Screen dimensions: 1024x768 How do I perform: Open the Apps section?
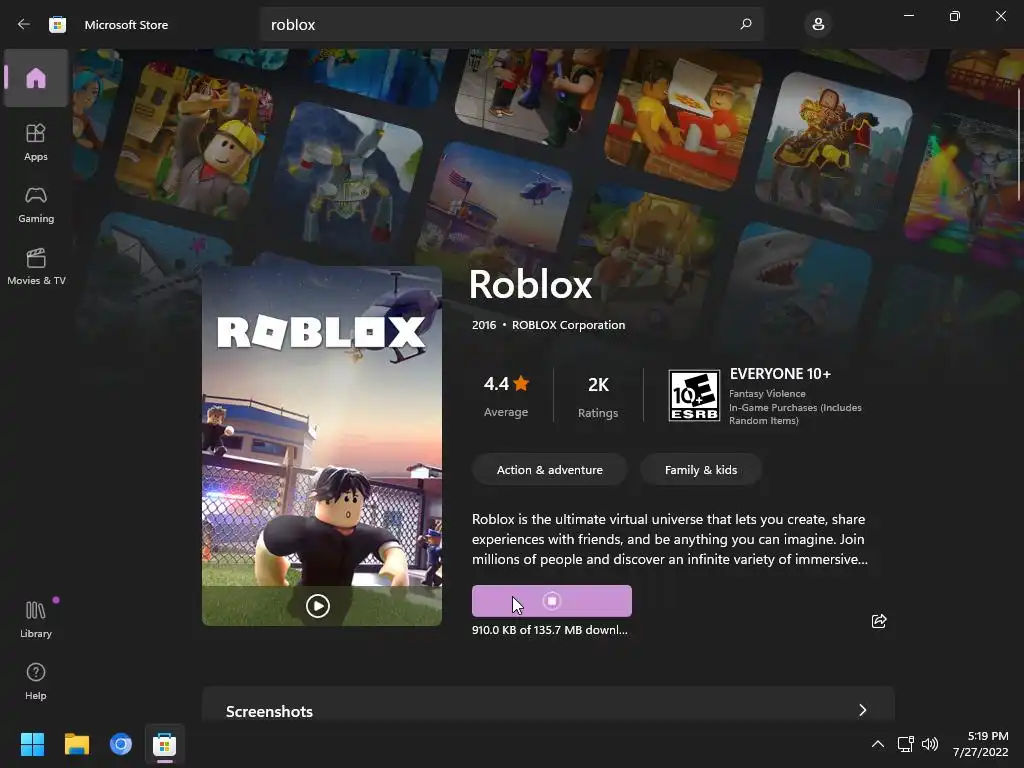(36, 142)
